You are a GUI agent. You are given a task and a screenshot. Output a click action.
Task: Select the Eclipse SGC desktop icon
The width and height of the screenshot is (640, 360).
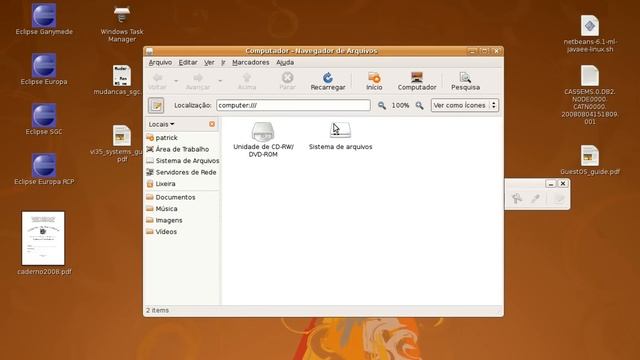[x=44, y=120]
